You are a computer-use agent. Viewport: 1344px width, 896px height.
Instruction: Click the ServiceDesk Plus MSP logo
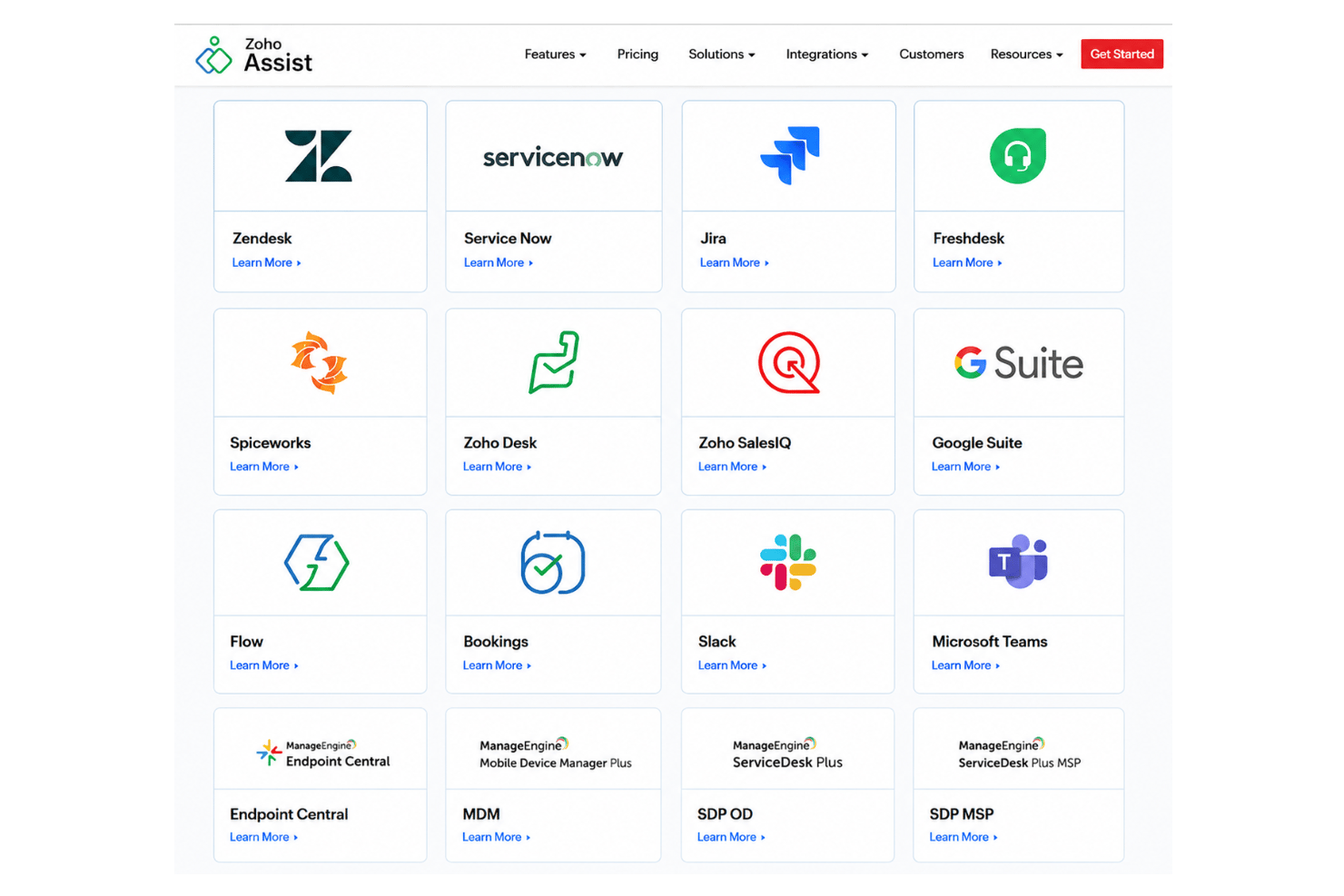click(x=1019, y=753)
